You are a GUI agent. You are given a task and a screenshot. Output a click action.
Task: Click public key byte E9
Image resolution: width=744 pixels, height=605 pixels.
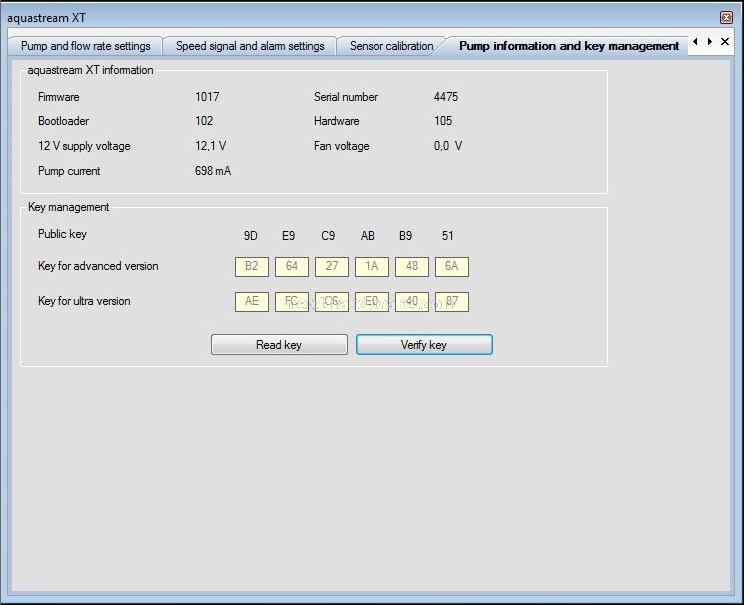point(288,236)
